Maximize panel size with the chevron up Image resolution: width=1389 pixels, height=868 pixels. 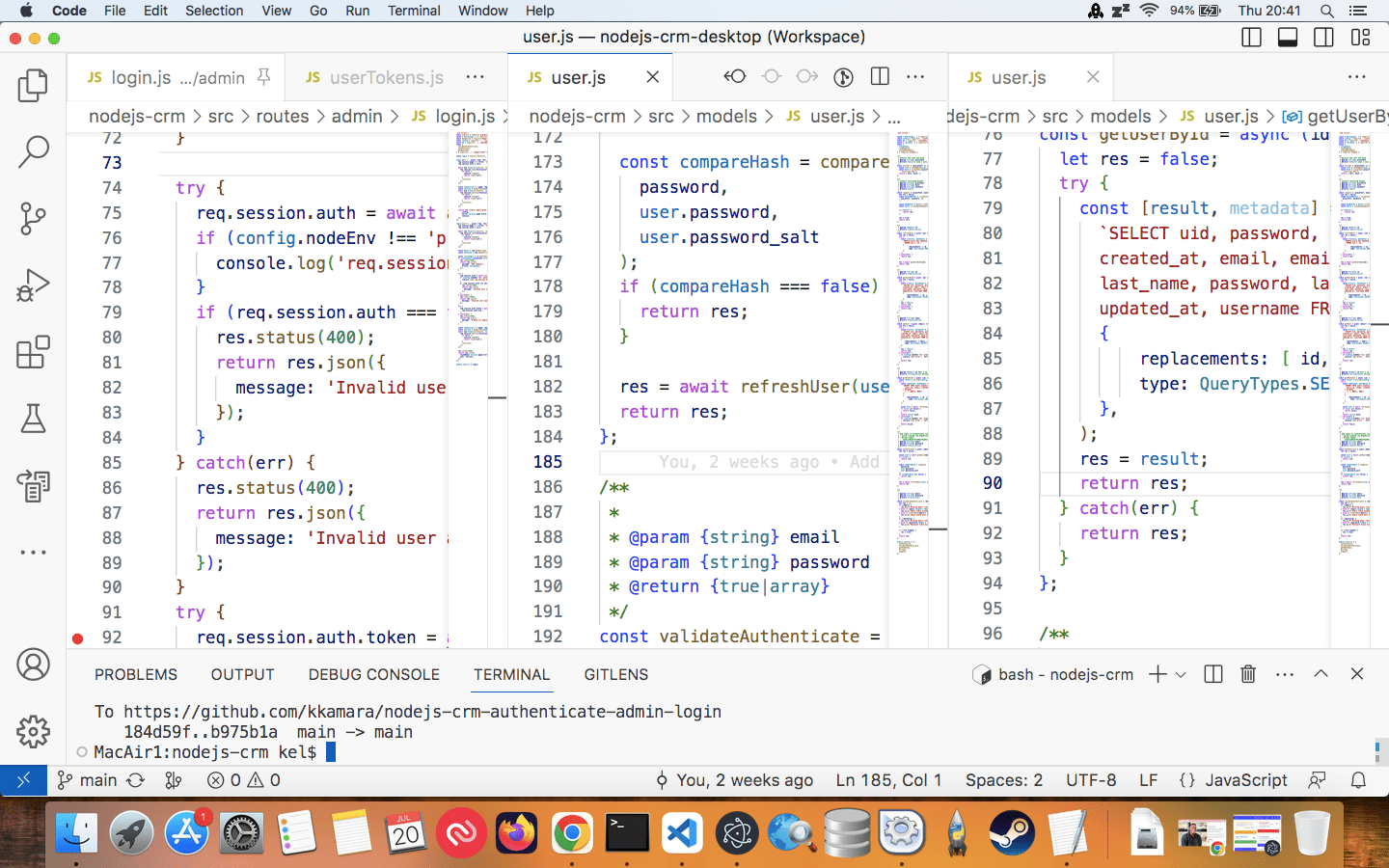tap(1321, 674)
